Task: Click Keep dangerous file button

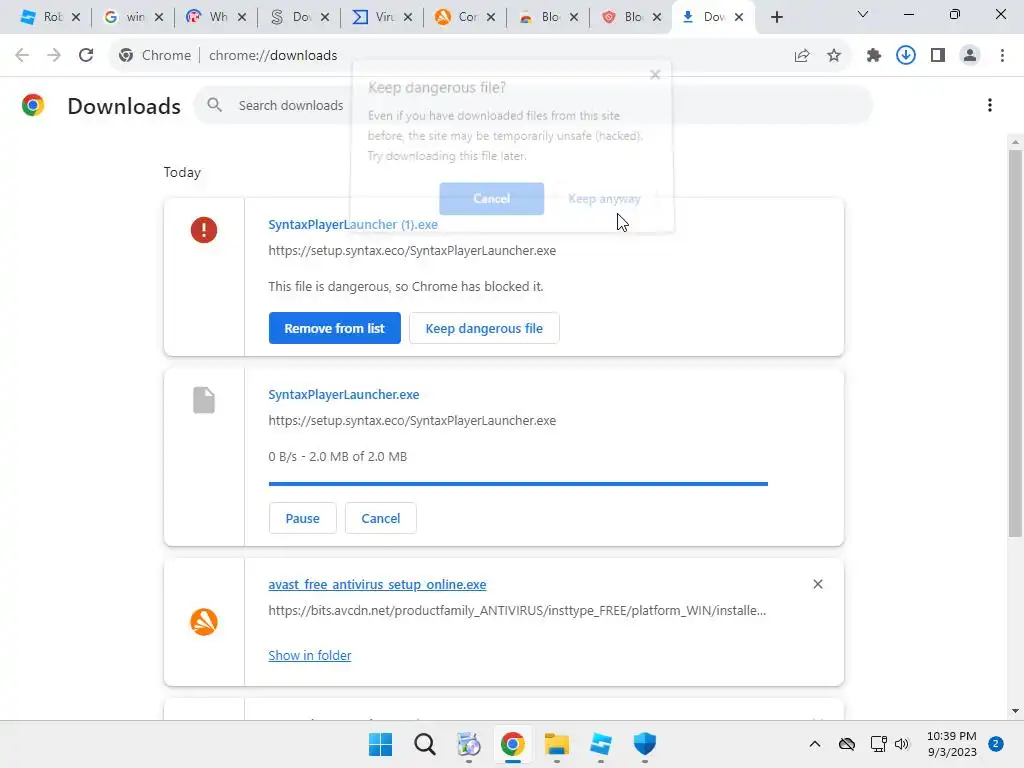Action: point(484,328)
